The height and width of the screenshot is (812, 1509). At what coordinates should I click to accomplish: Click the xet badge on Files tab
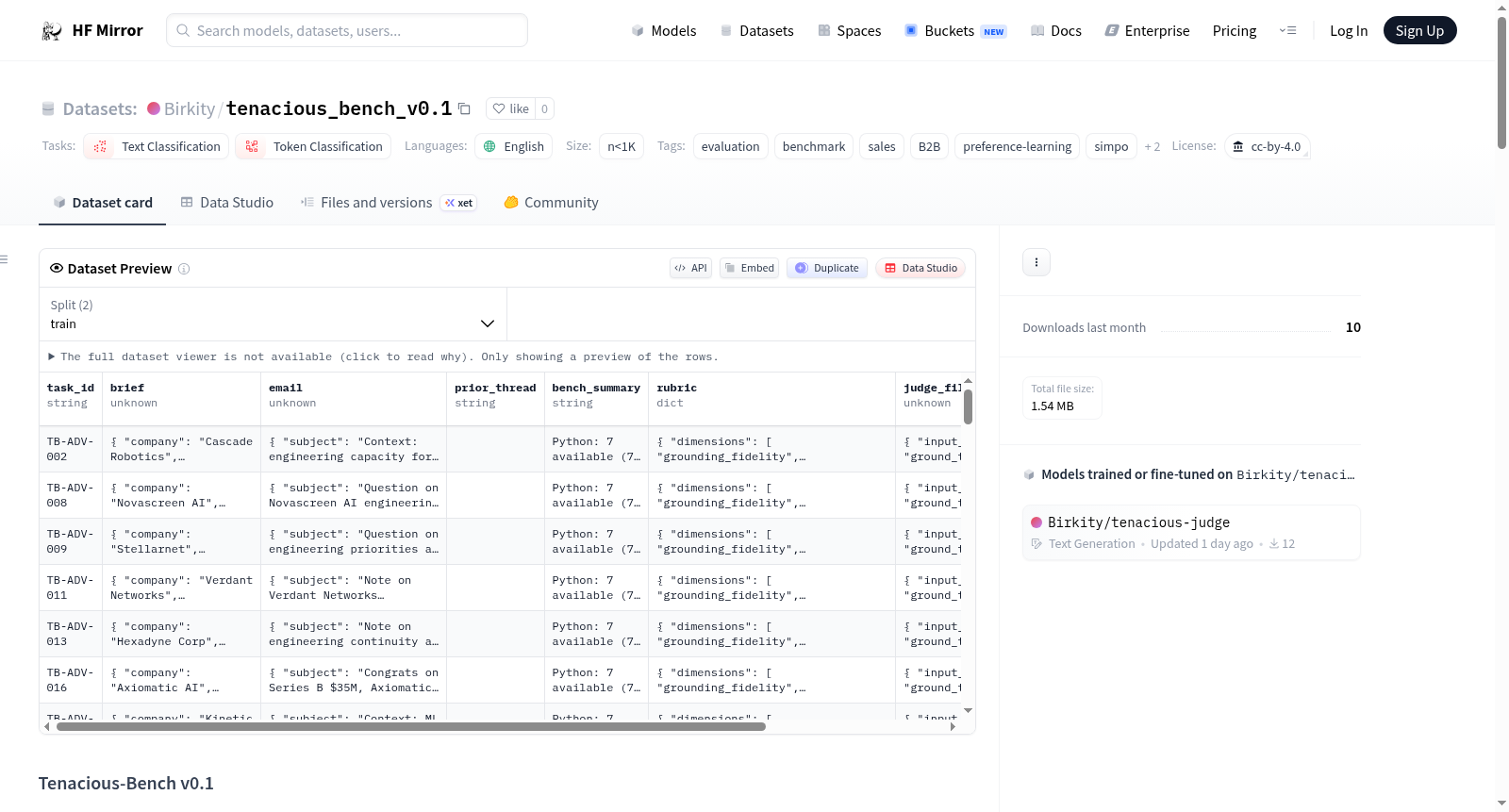[x=459, y=203]
